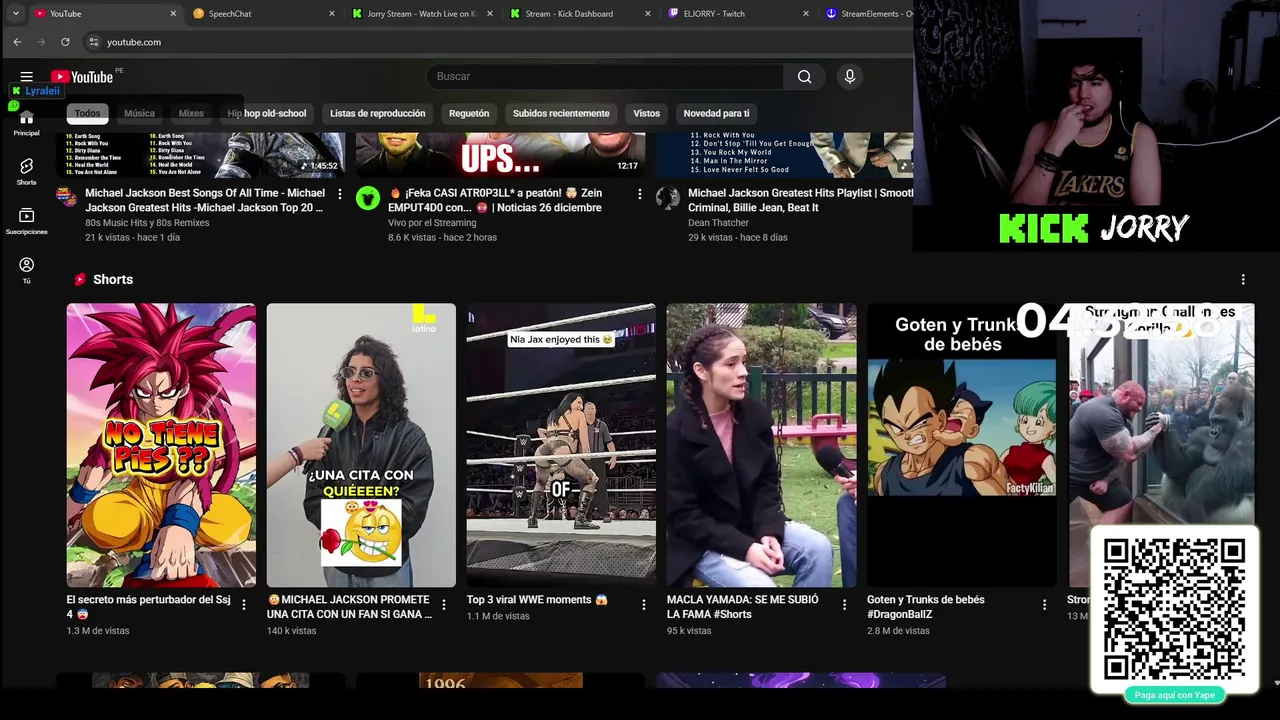Screen dimensions: 1280x720
Task: Open more options for the Shorts section
Action: coord(1243,280)
